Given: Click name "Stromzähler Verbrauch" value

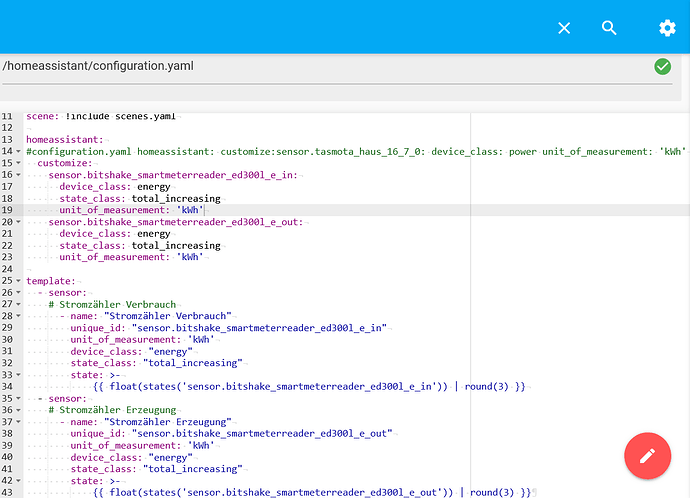Looking at the screenshot, I should click(168, 316).
